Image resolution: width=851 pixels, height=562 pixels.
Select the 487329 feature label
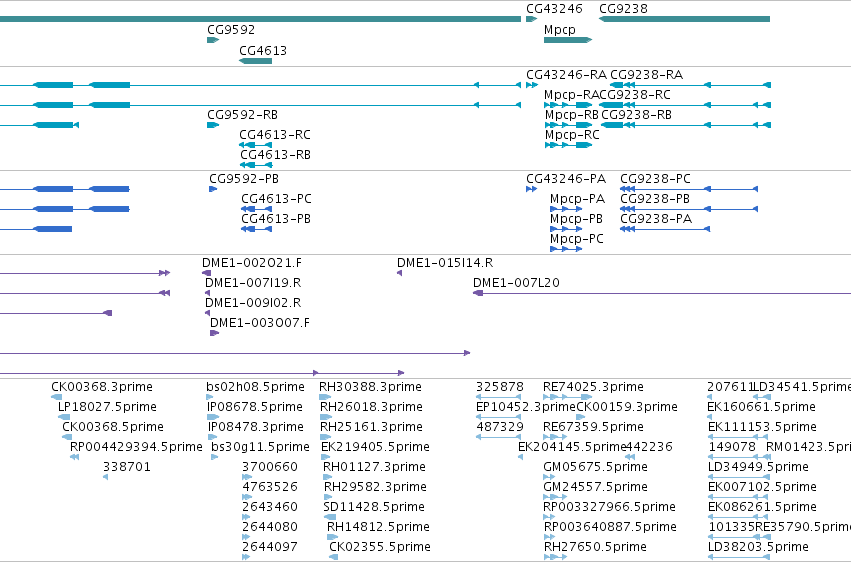(x=500, y=427)
